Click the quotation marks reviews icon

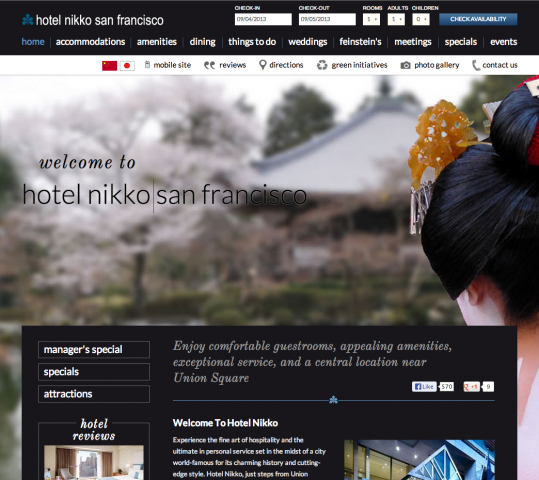point(209,65)
